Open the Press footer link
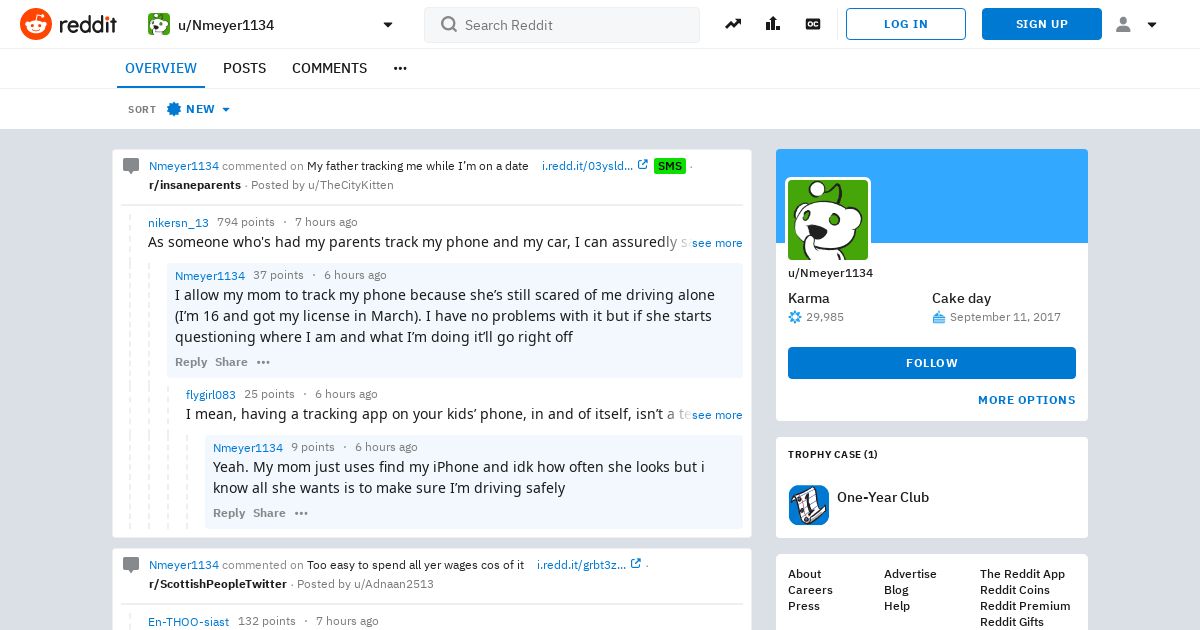This screenshot has width=1200, height=630. point(804,606)
